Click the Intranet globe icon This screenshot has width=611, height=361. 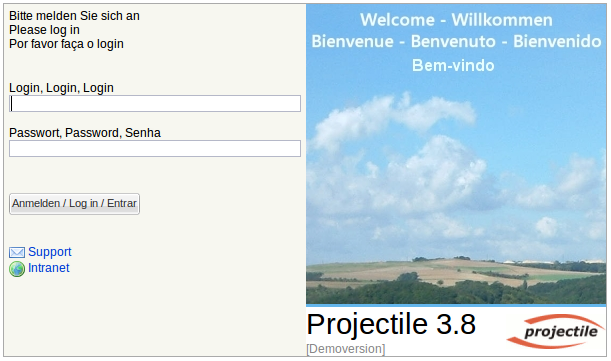[17, 269]
